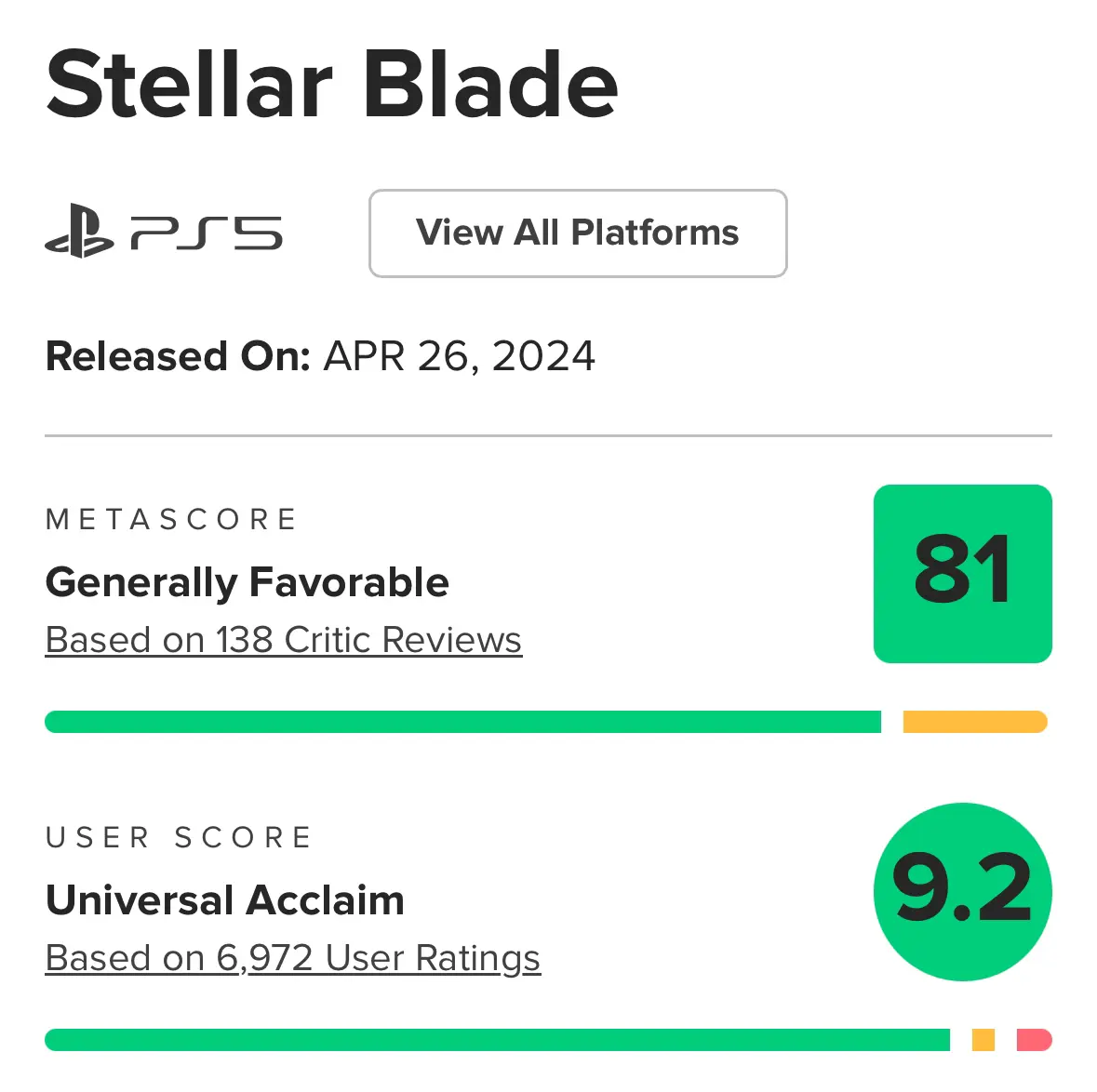Click the Released On label
The height and width of the screenshot is (1092, 1097).
point(178,356)
